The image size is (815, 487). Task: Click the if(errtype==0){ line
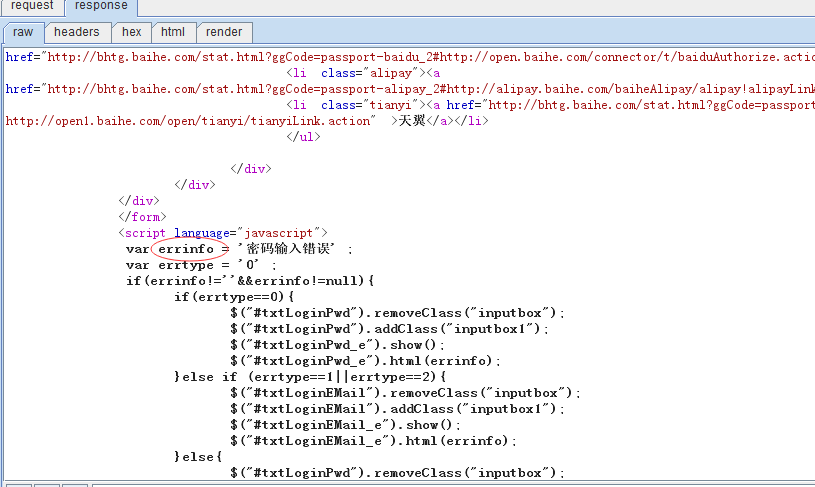point(234,297)
